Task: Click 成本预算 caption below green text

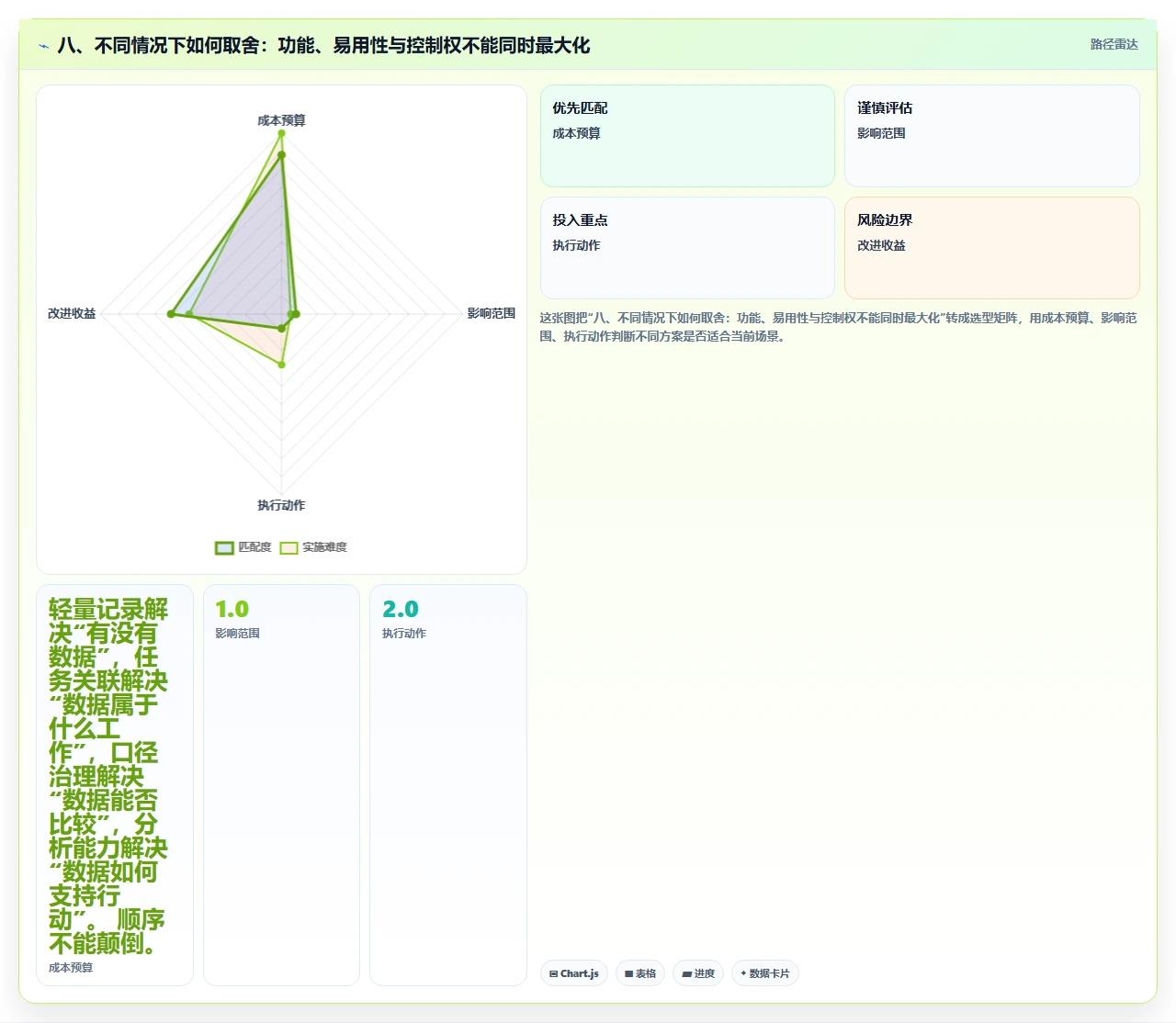Action: (x=71, y=968)
